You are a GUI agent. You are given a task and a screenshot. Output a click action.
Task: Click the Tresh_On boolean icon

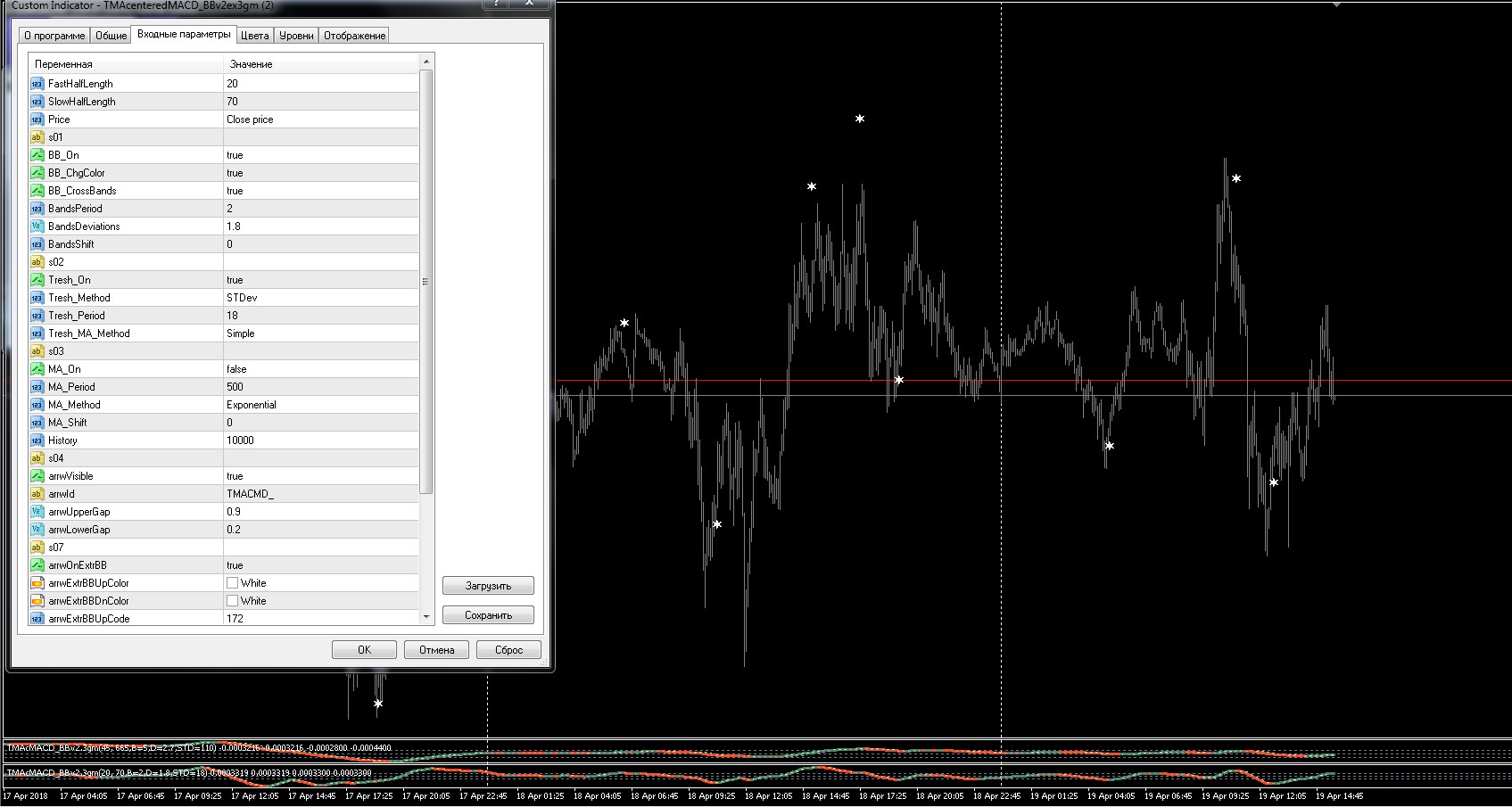(37, 280)
